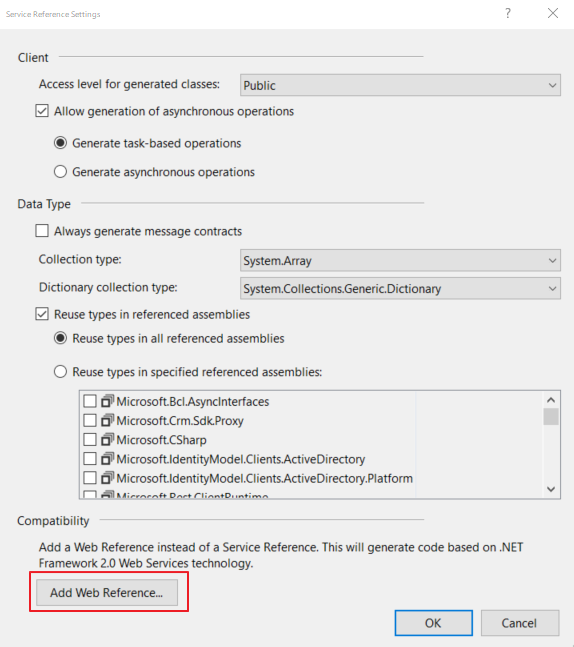Click the help question mark icon
The height and width of the screenshot is (647, 574).
click(508, 14)
